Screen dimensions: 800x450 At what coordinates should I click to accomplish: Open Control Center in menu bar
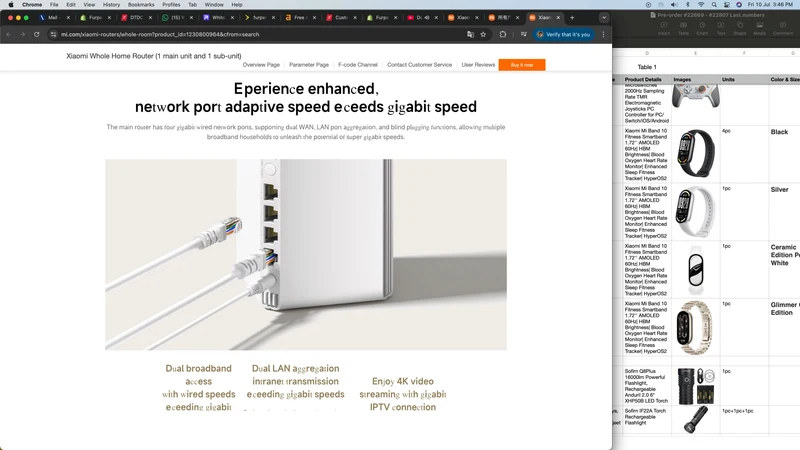pos(727,5)
